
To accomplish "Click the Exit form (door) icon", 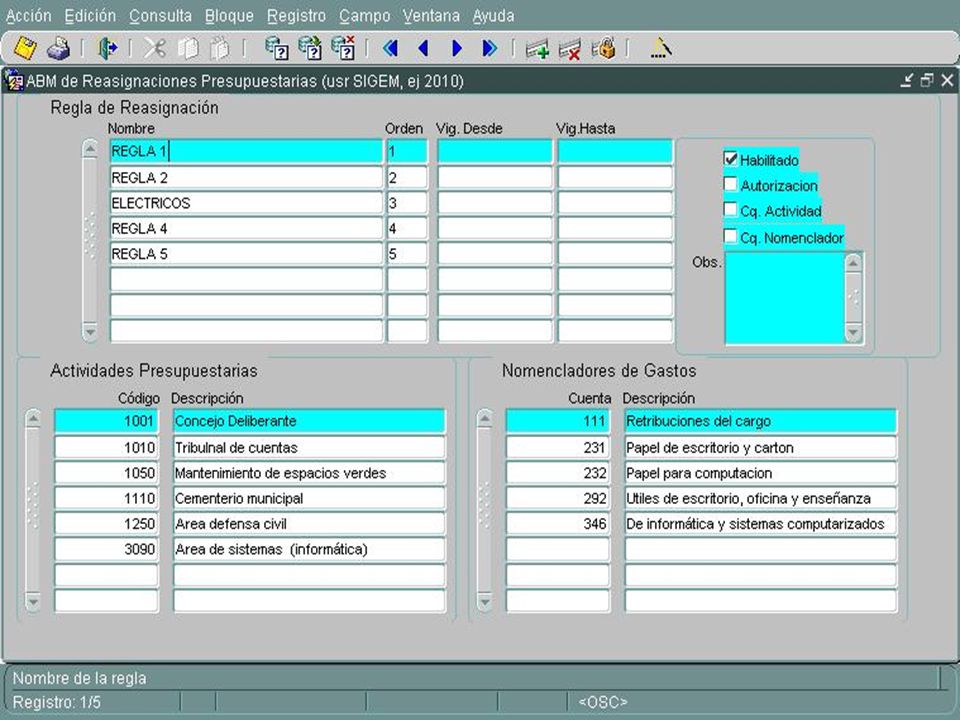I will point(108,48).
